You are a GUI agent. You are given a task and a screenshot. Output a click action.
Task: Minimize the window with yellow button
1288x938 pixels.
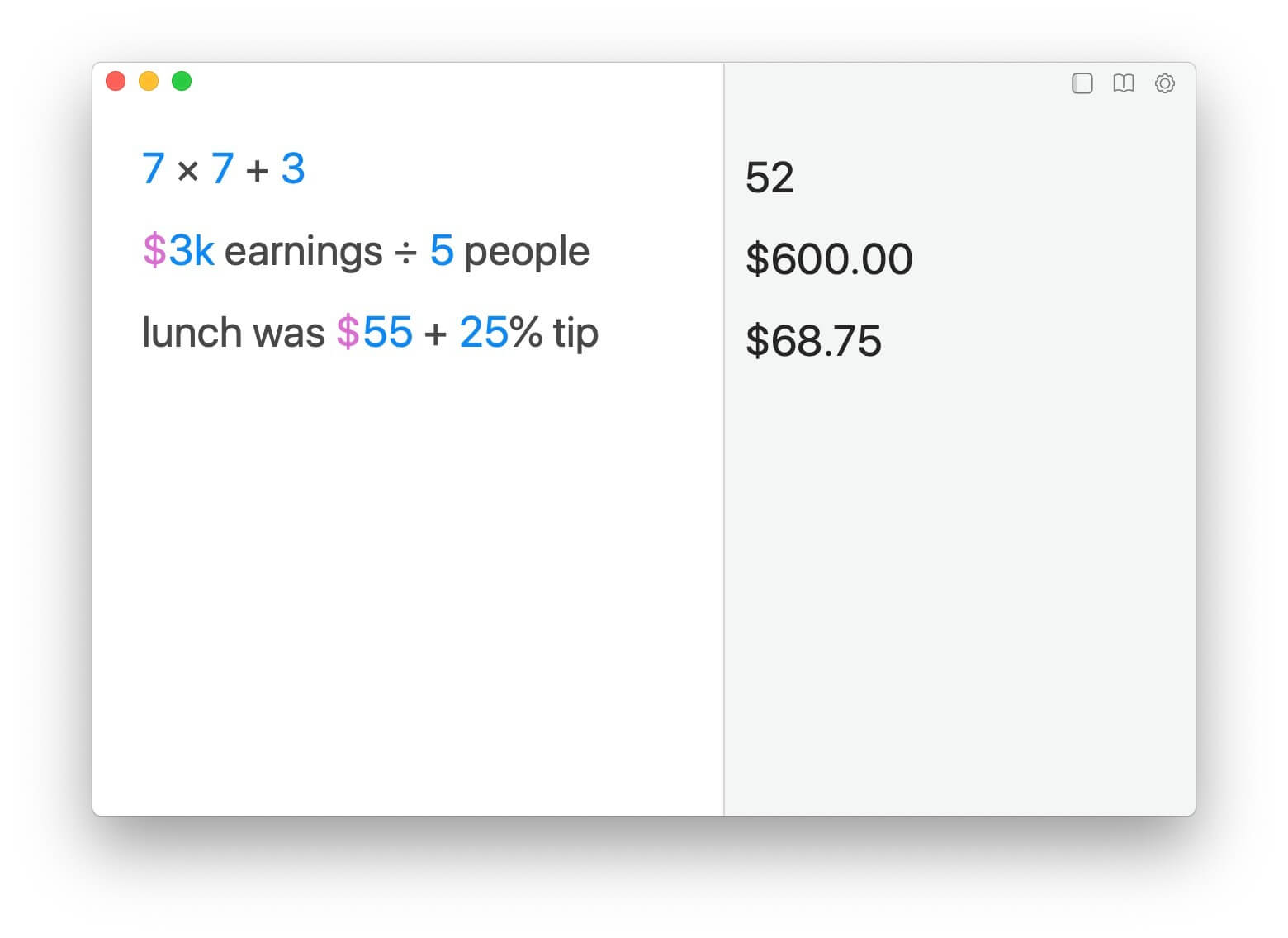[x=149, y=81]
